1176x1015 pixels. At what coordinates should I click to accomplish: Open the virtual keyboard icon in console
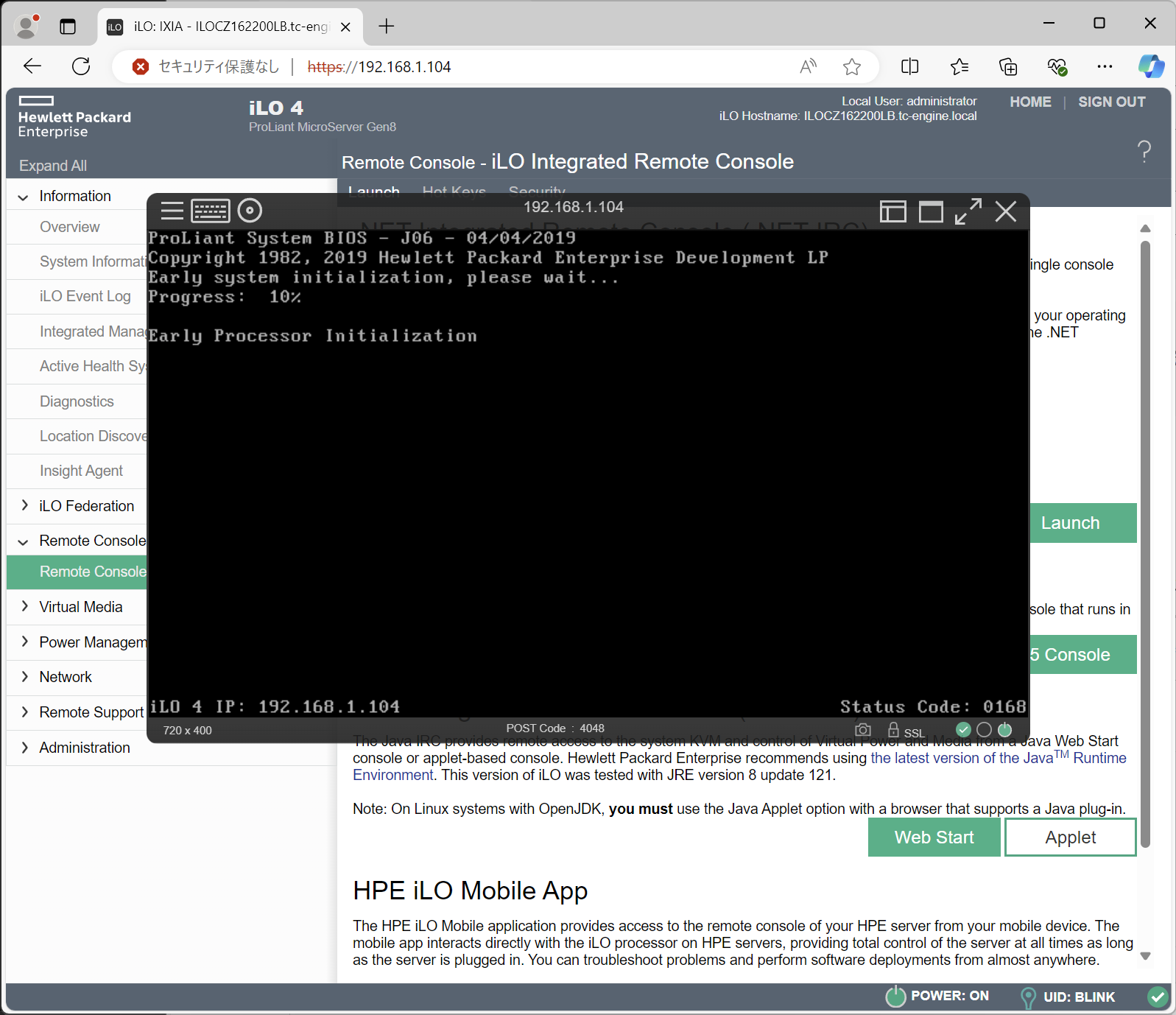pos(211,211)
